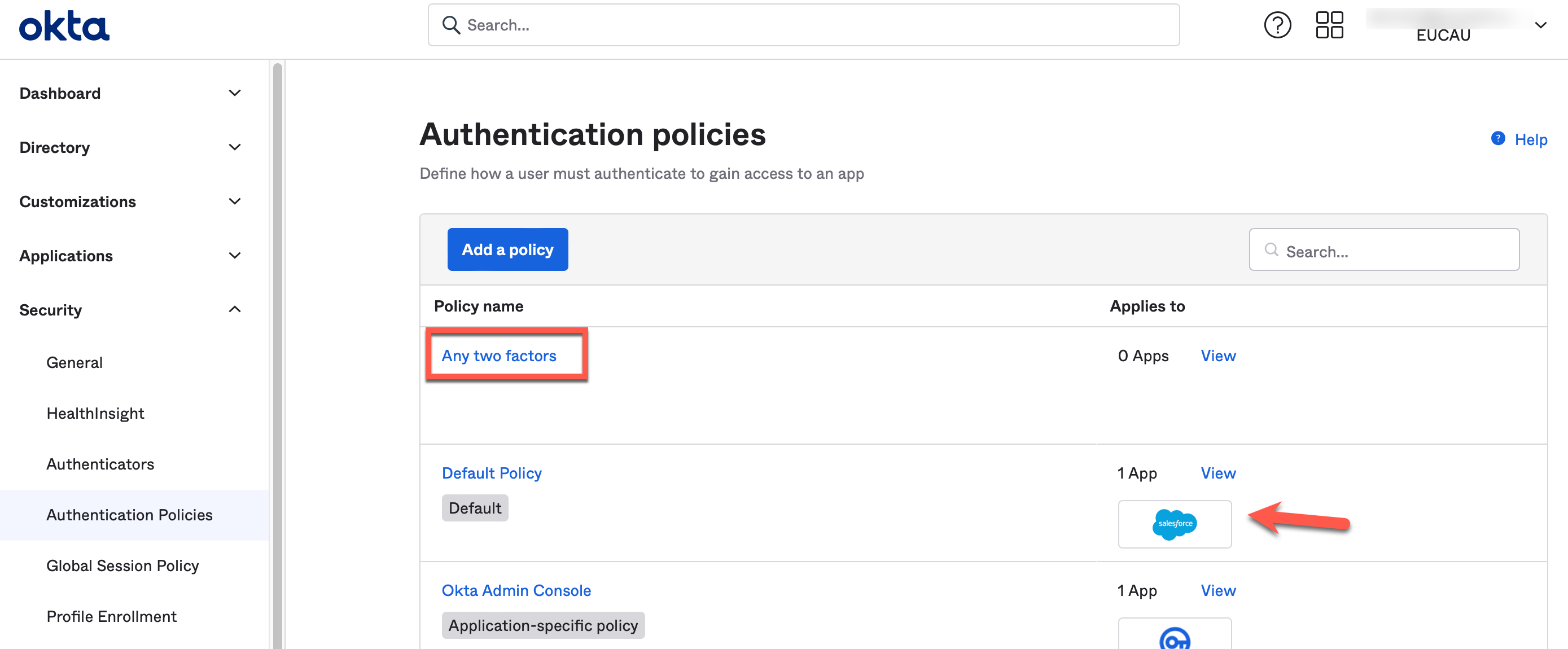Open the help question mark icon in header
1568x649 pixels.
[x=1276, y=25]
